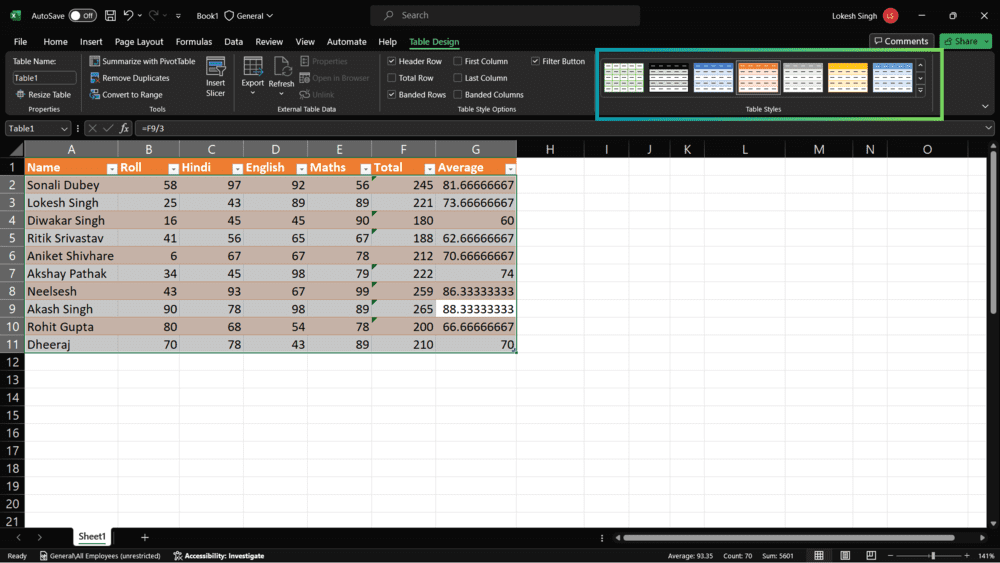Click the Comments button
This screenshot has height=563, width=1000.
[x=901, y=41]
